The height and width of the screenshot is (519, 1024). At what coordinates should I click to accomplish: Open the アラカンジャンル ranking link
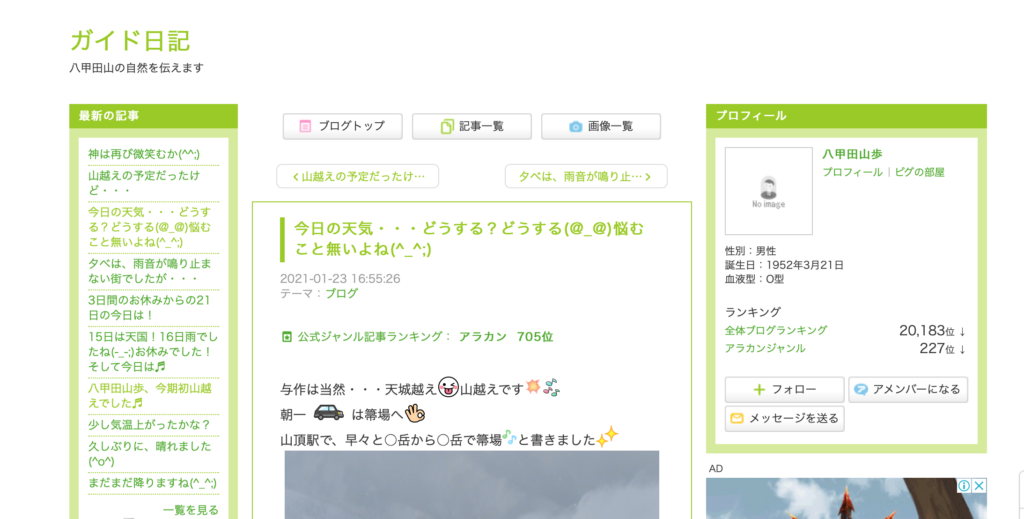(765, 348)
